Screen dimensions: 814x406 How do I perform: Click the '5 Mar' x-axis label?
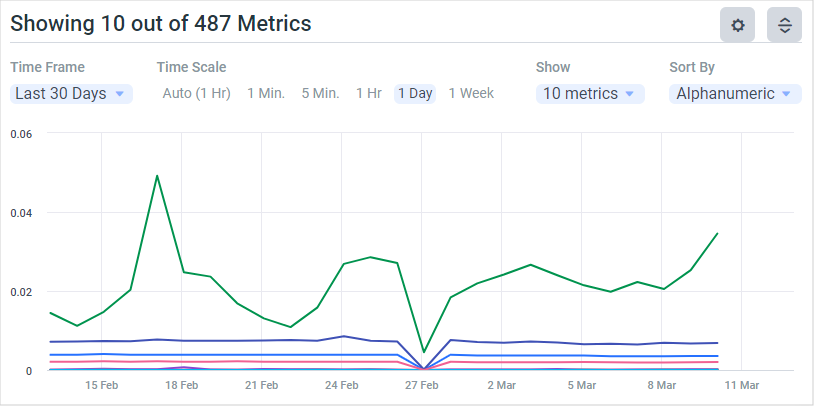582,385
